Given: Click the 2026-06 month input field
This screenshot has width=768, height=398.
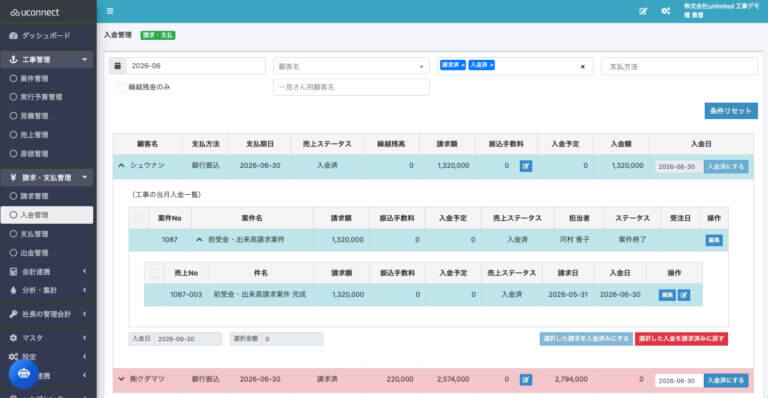Looking at the screenshot, I should tap(196, 66).
